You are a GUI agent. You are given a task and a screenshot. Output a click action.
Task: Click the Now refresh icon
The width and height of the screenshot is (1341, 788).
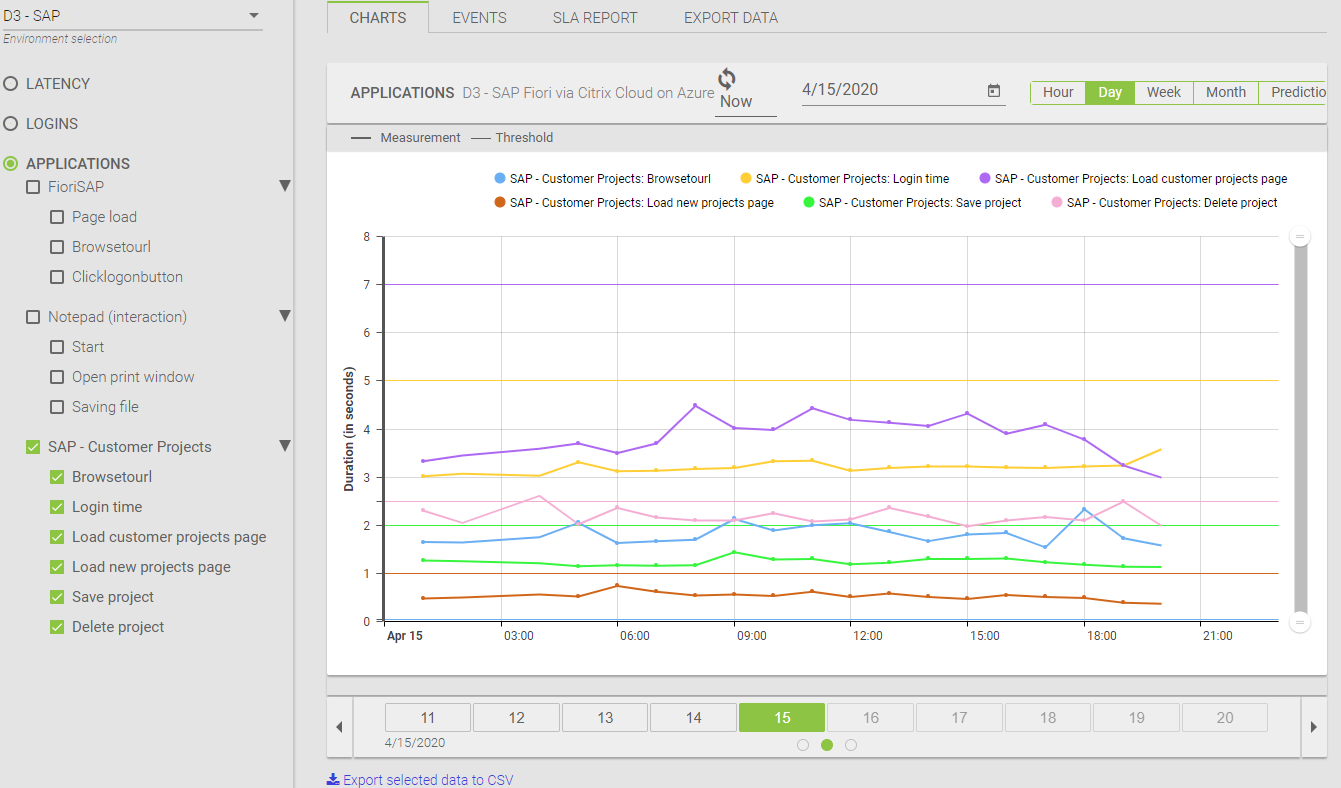[x=727, y=79]
